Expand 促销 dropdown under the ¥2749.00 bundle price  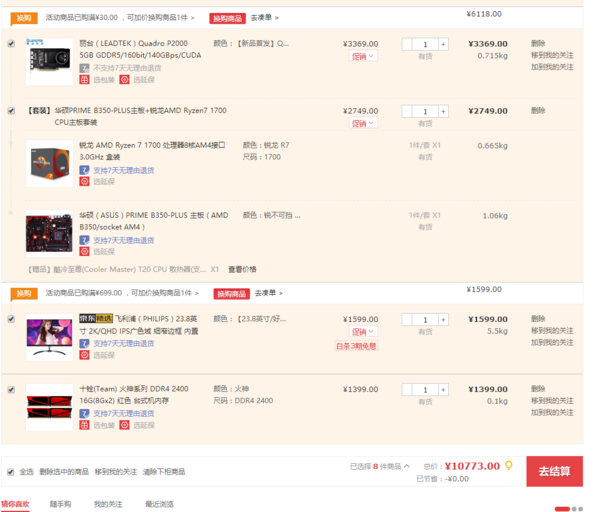[x=363, y=123]
